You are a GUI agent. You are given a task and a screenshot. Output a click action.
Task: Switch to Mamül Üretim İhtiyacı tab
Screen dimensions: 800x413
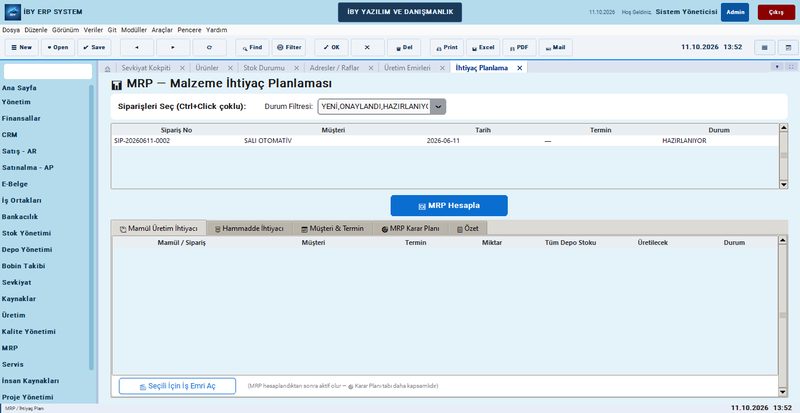tap(159, 228)
